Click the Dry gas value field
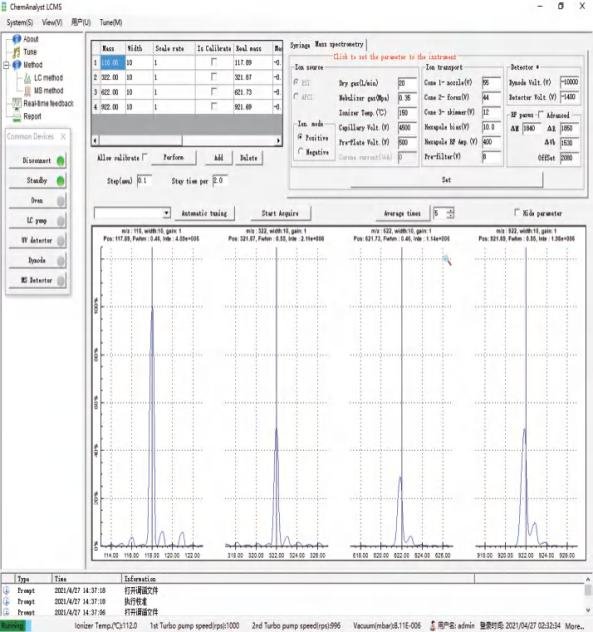593x632 pixels. (407, 83)
